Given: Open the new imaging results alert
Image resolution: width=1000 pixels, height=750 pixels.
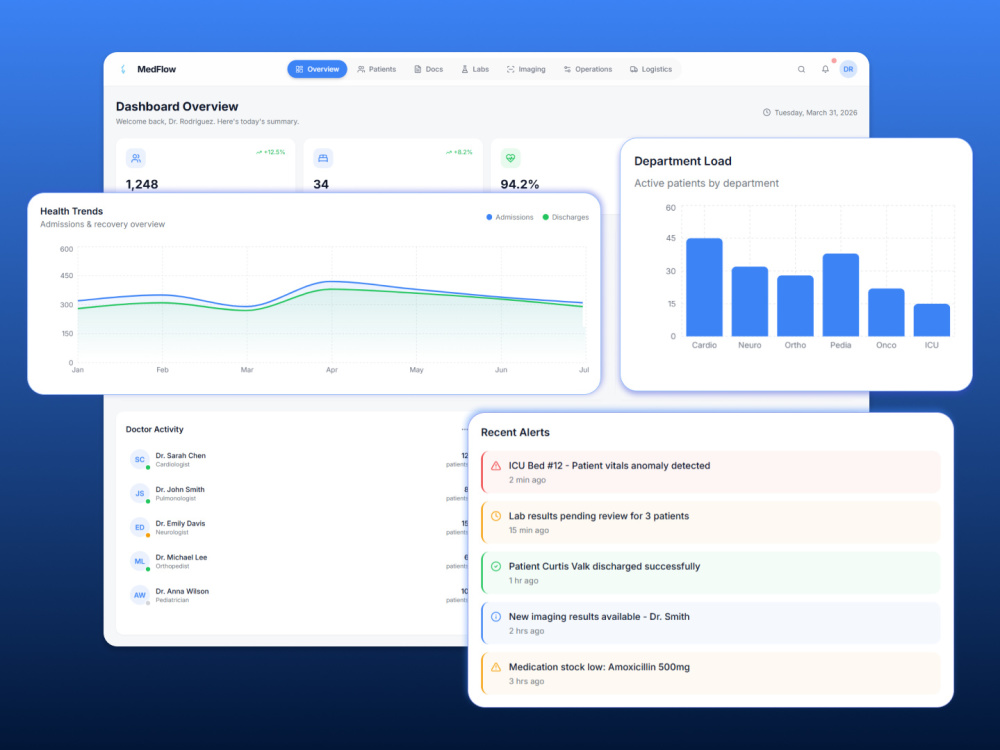Looking at the screenshot, I should pos(710,623).
